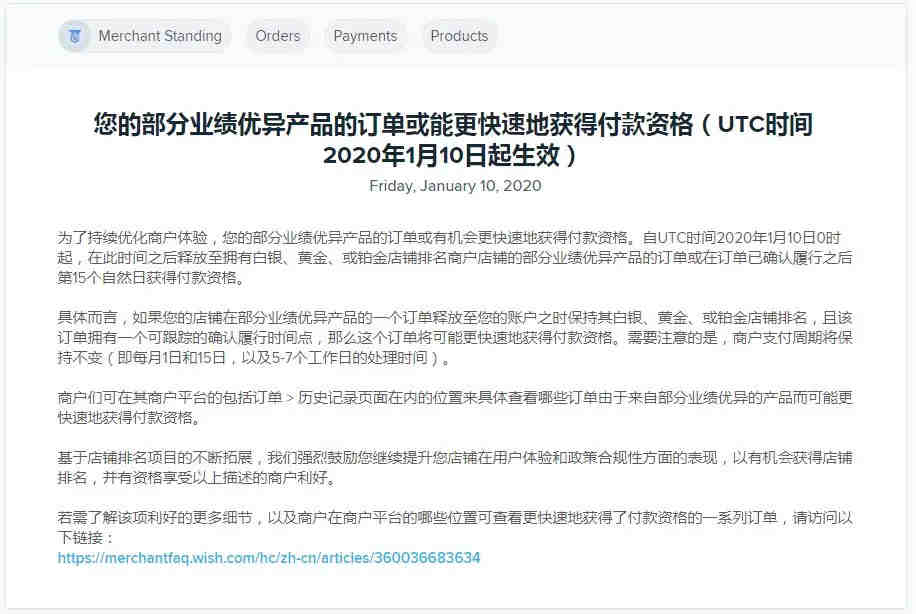The image size is (916, 614).
Task: Open the Products menu
Action: [459, 36]
